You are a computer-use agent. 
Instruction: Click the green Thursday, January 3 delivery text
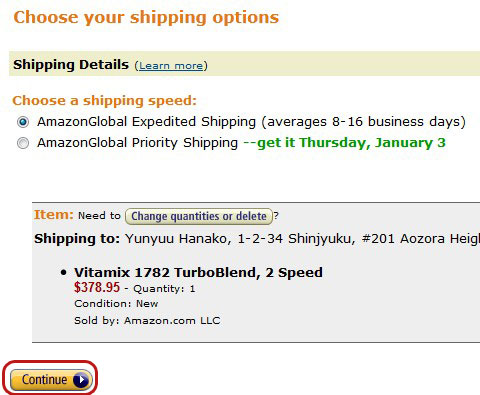pos(345,143)
